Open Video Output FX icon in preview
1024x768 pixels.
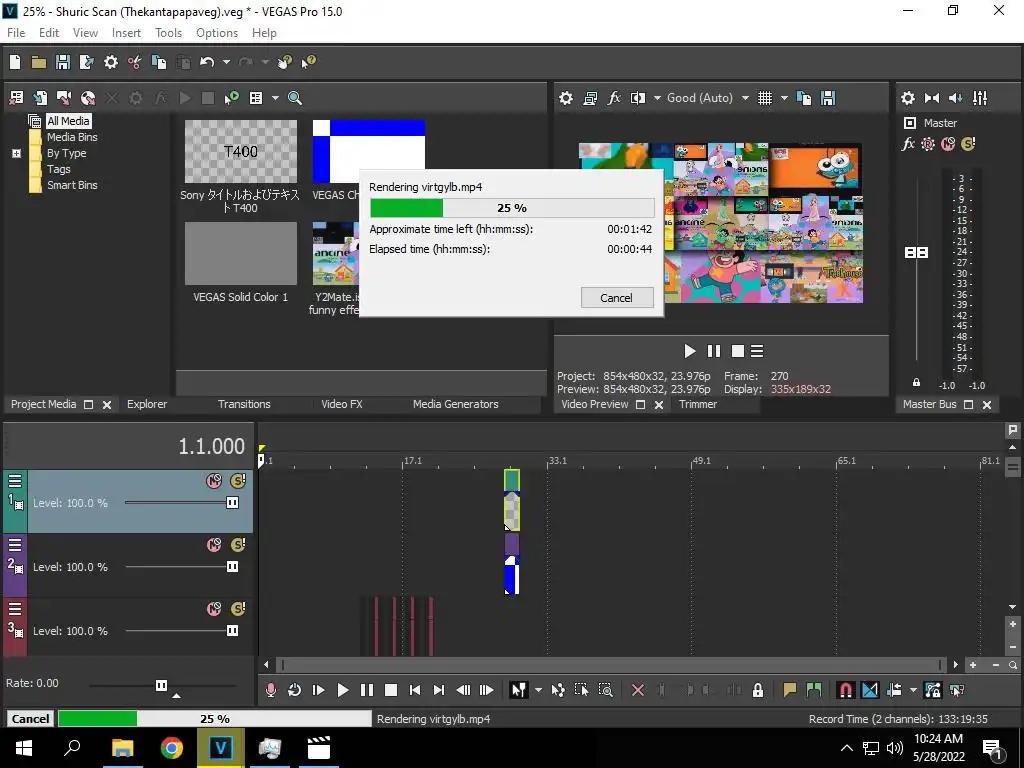pyautogui.click(x=614, y=98)
